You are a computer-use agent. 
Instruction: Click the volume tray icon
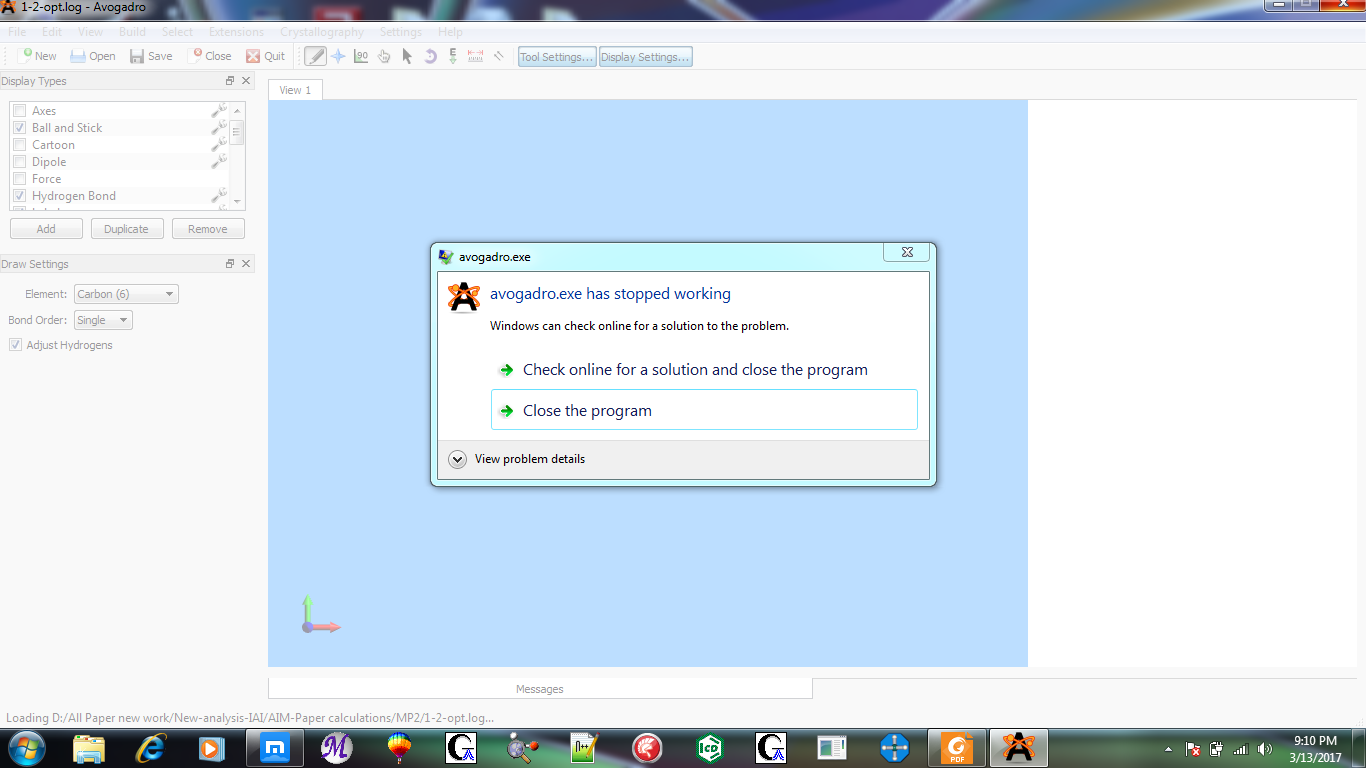click(1265, 749)
